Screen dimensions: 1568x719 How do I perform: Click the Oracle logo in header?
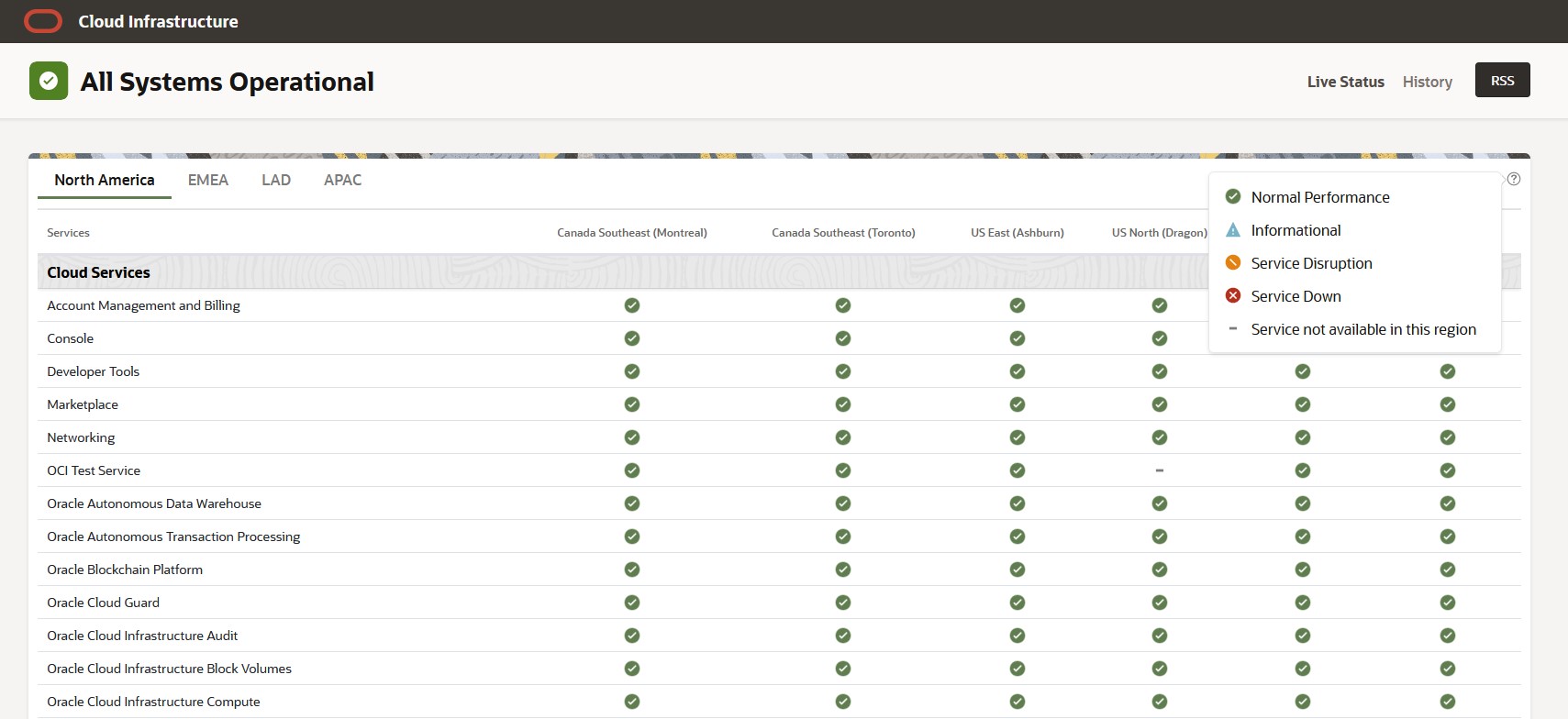[x=43, y=21]
